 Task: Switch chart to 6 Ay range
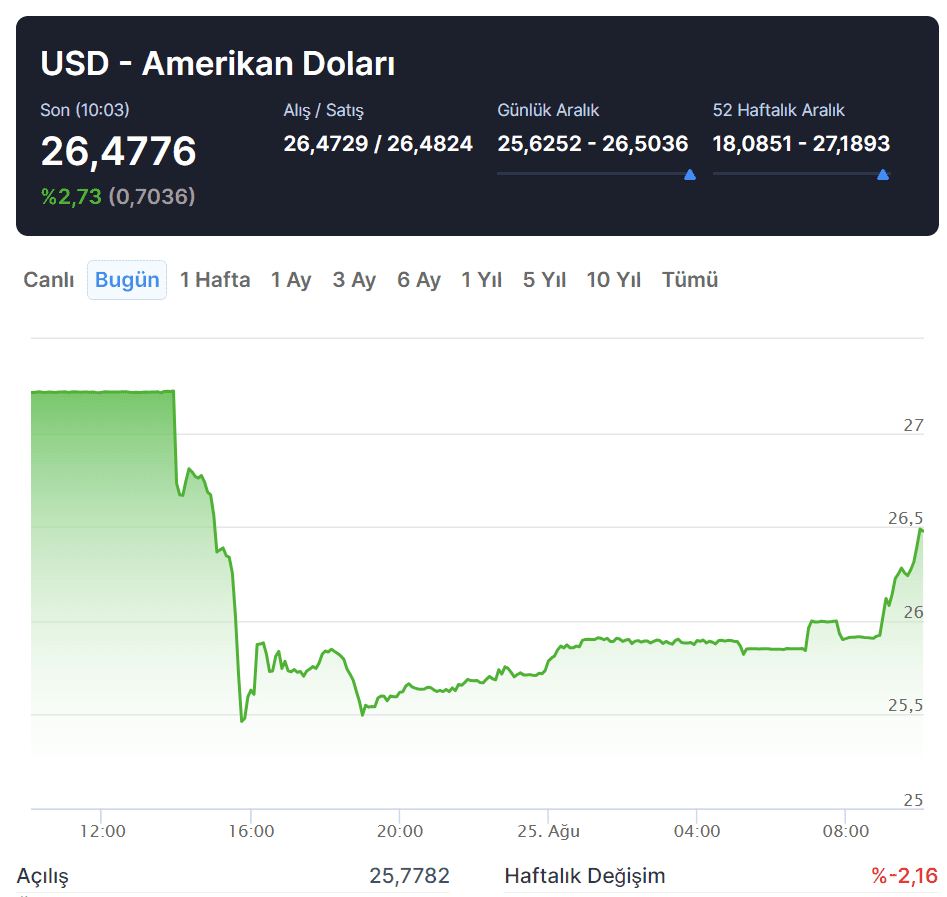click(x=419, y=280)
